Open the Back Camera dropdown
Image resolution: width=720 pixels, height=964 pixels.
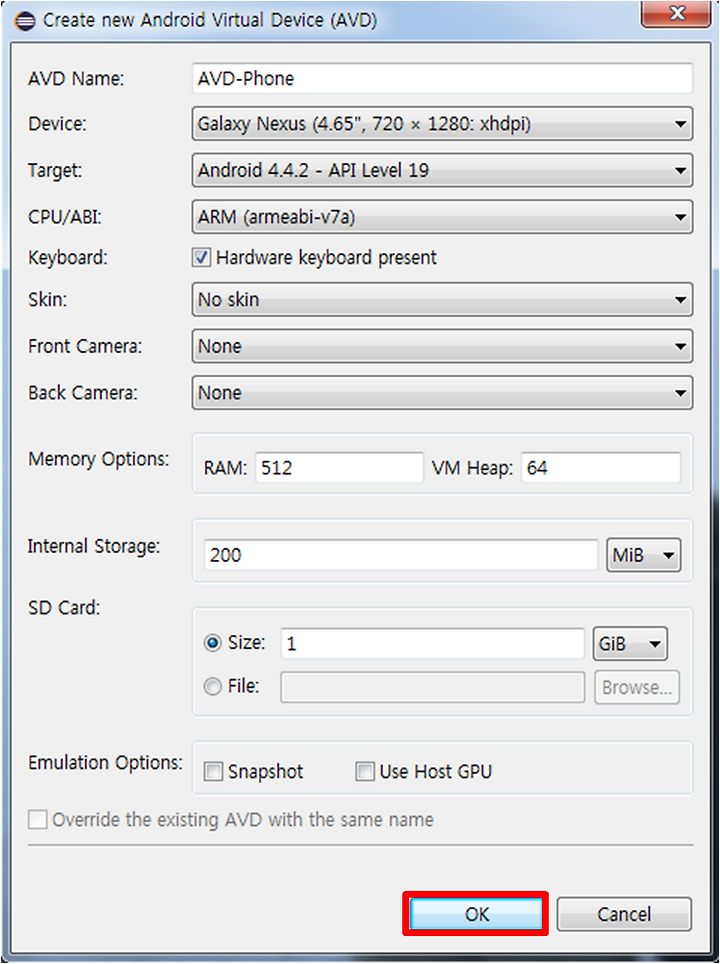(x=442, y=393)
